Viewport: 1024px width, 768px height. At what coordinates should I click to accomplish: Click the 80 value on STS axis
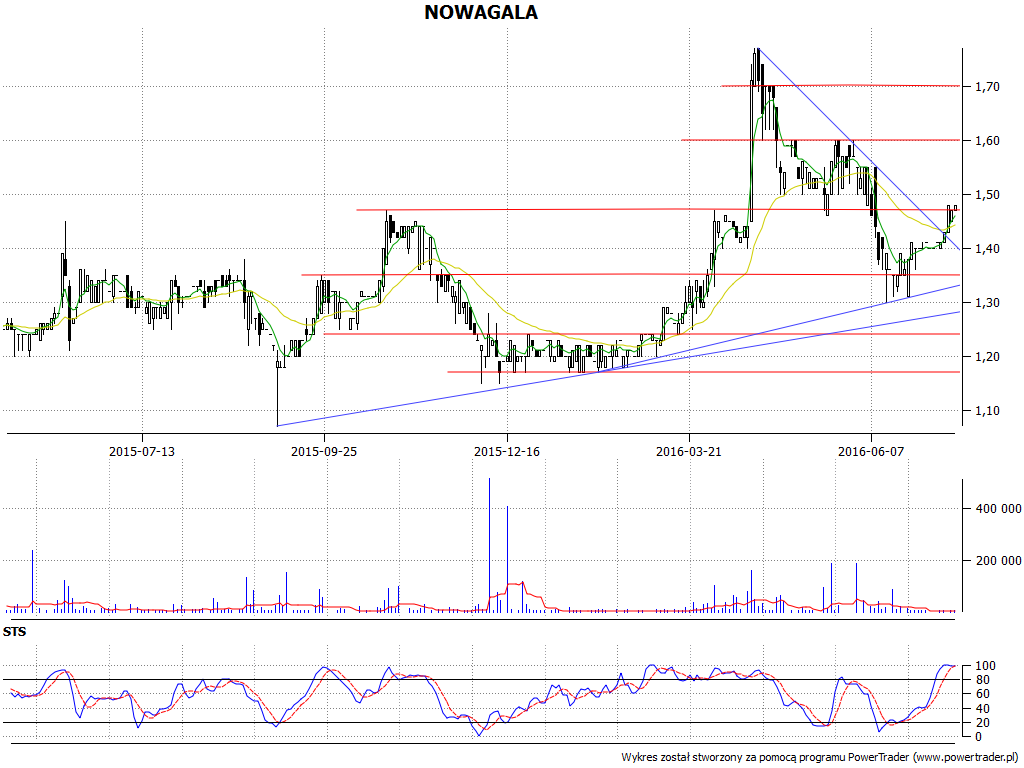click(982, 680)
